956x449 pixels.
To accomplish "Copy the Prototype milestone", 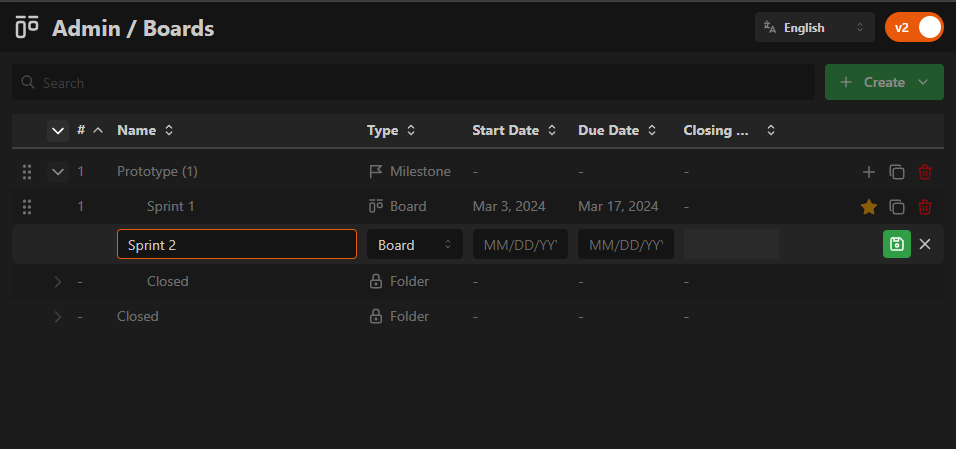I will pyautogui.click(x=897, y=172).
